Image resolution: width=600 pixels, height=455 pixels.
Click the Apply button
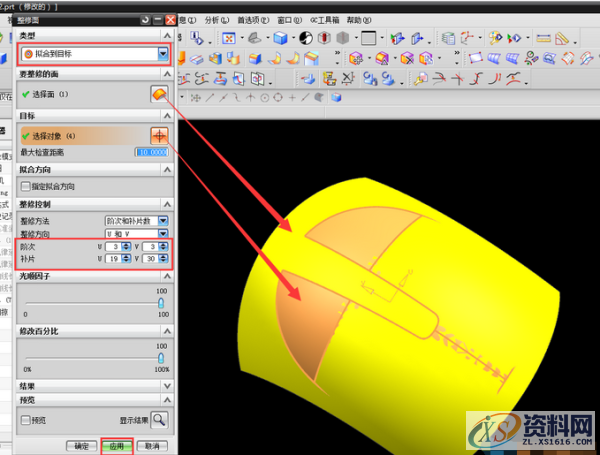pos(119,446)
